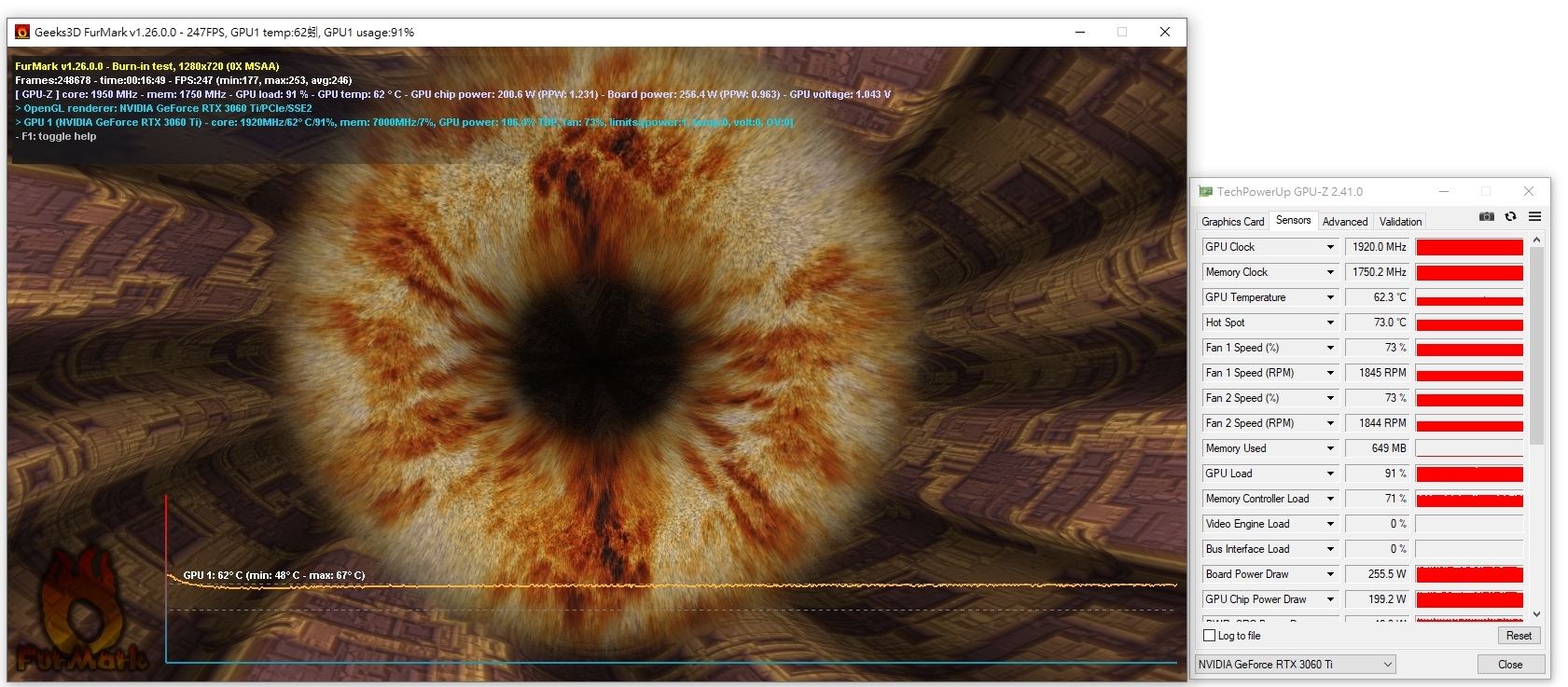
Task: Click the 649 MB Memory Used value
Action: (x=1378, y=448)
